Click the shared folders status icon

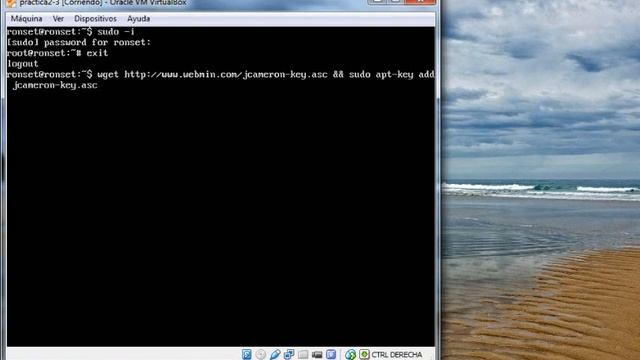click(303, 354)
